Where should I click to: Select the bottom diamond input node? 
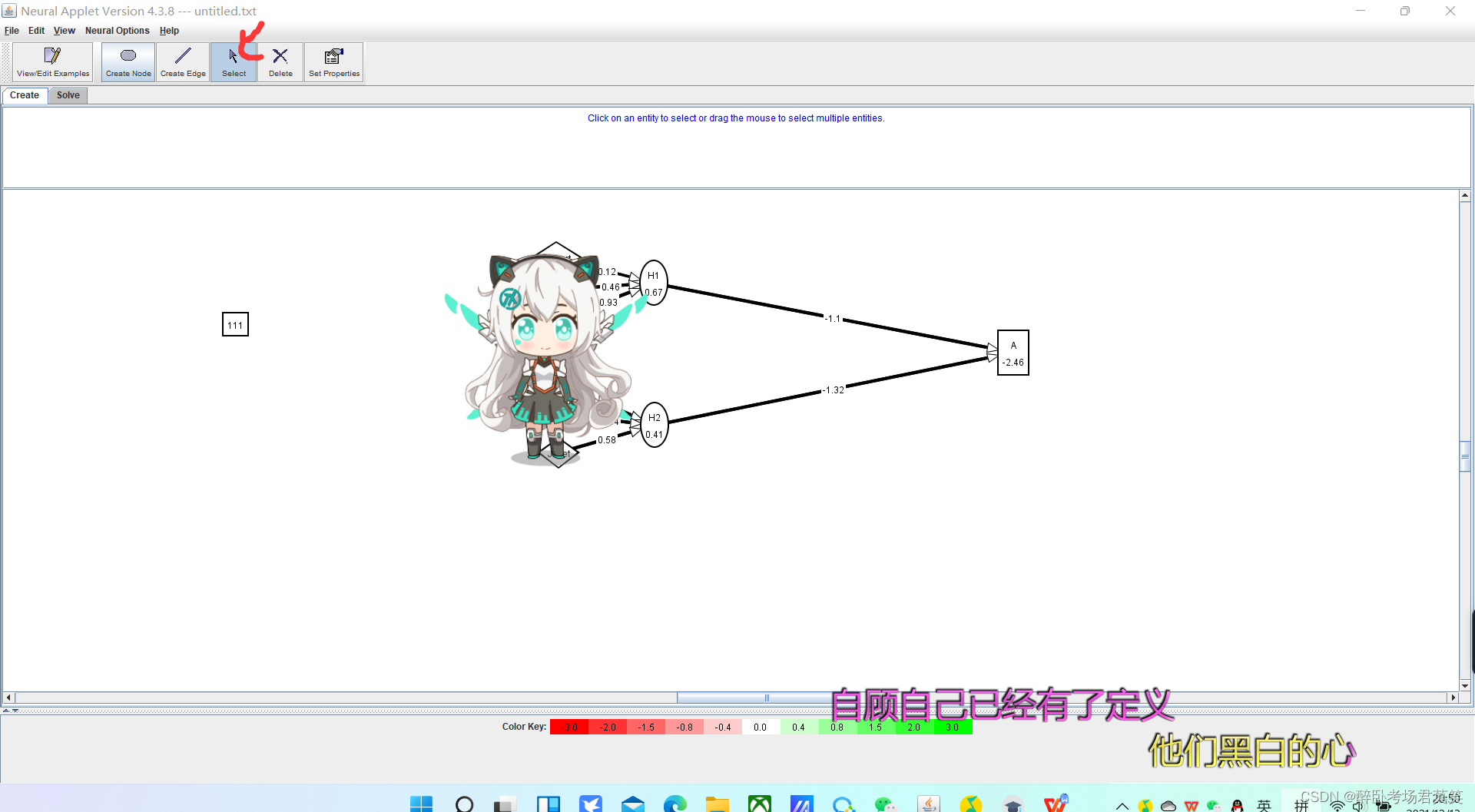(558, 454)
